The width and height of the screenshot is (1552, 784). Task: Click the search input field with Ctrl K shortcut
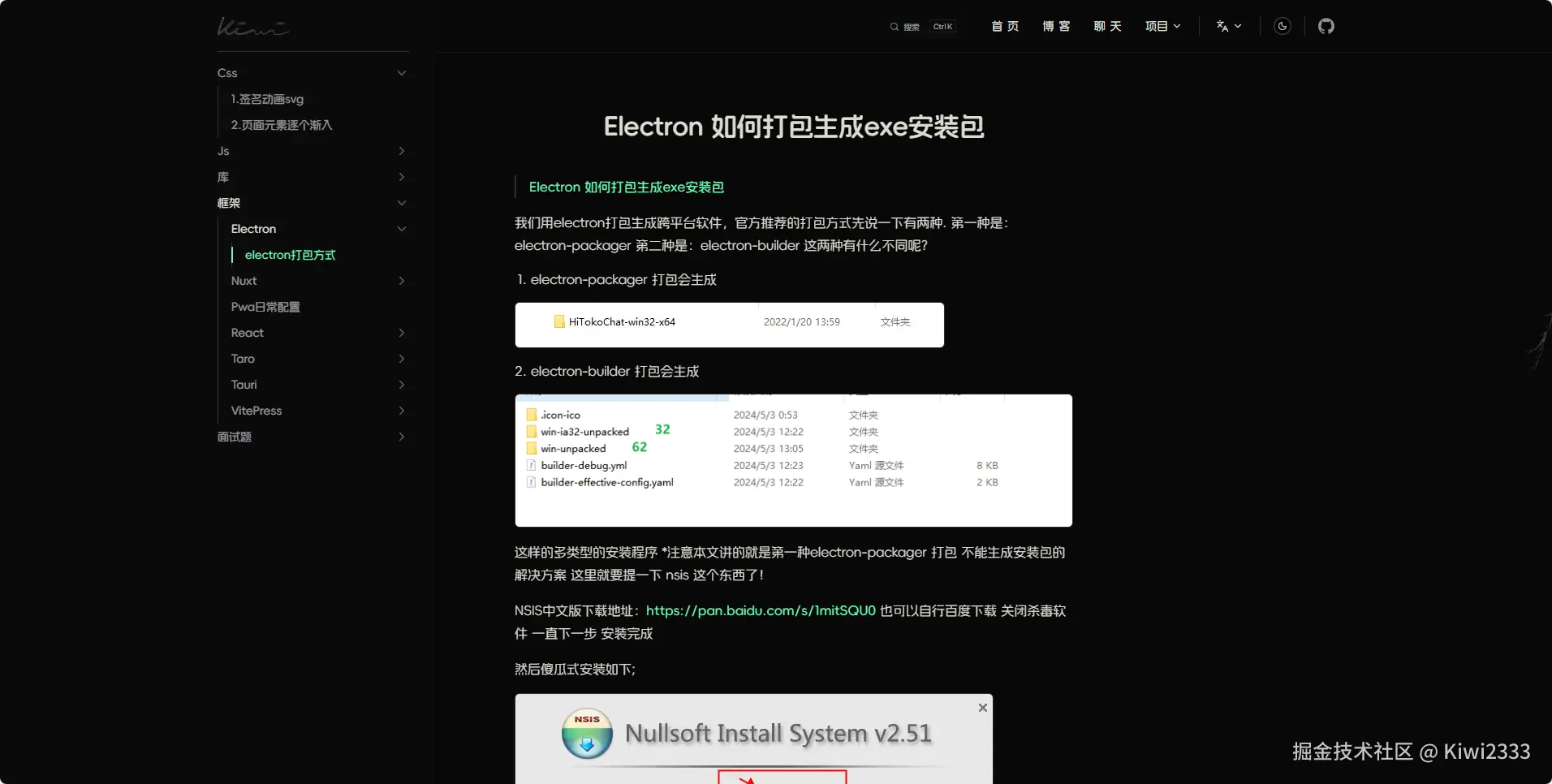pyautogui.click(x=921, y=26)
